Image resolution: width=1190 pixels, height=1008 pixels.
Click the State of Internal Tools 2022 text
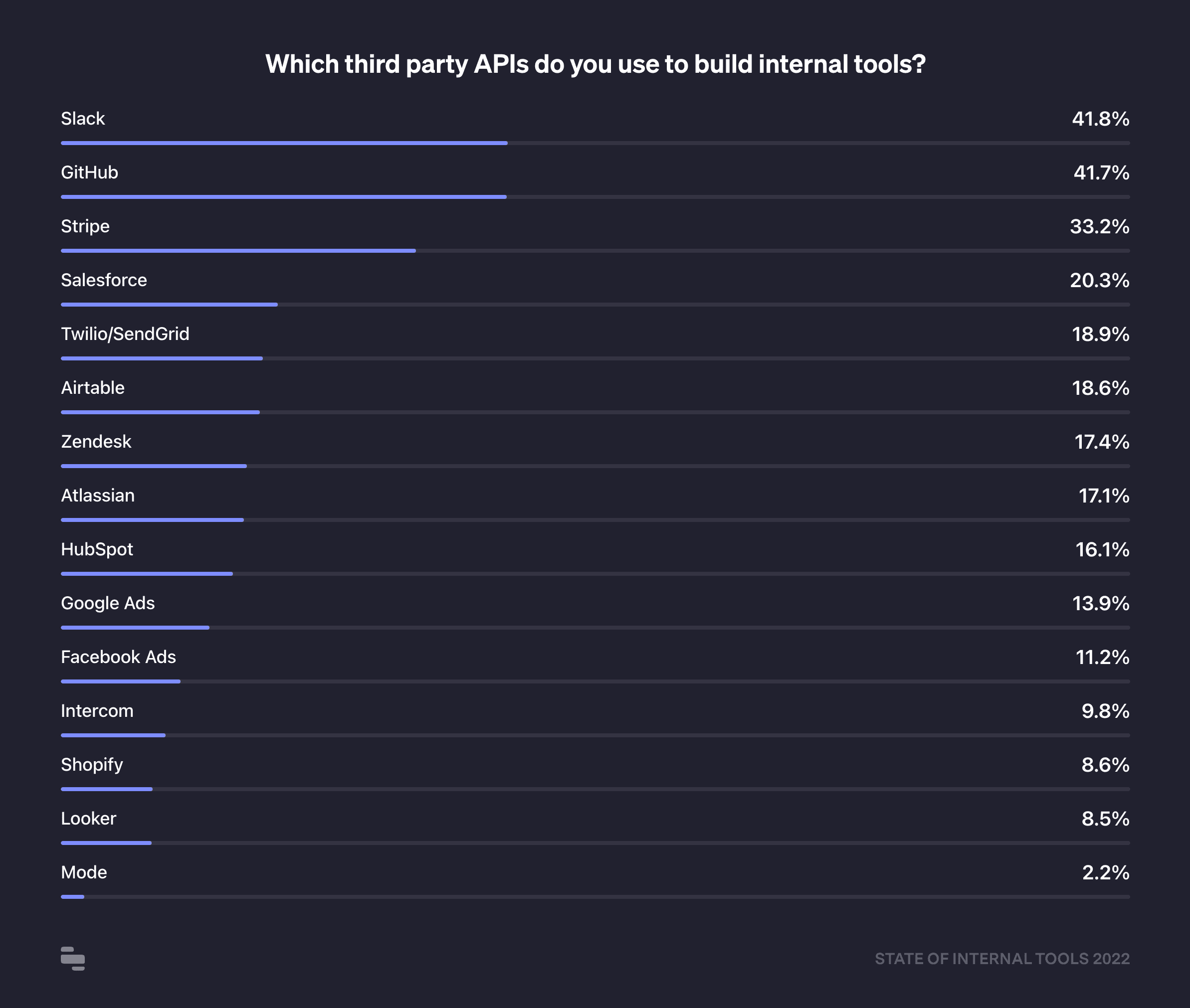point(1002,959)
